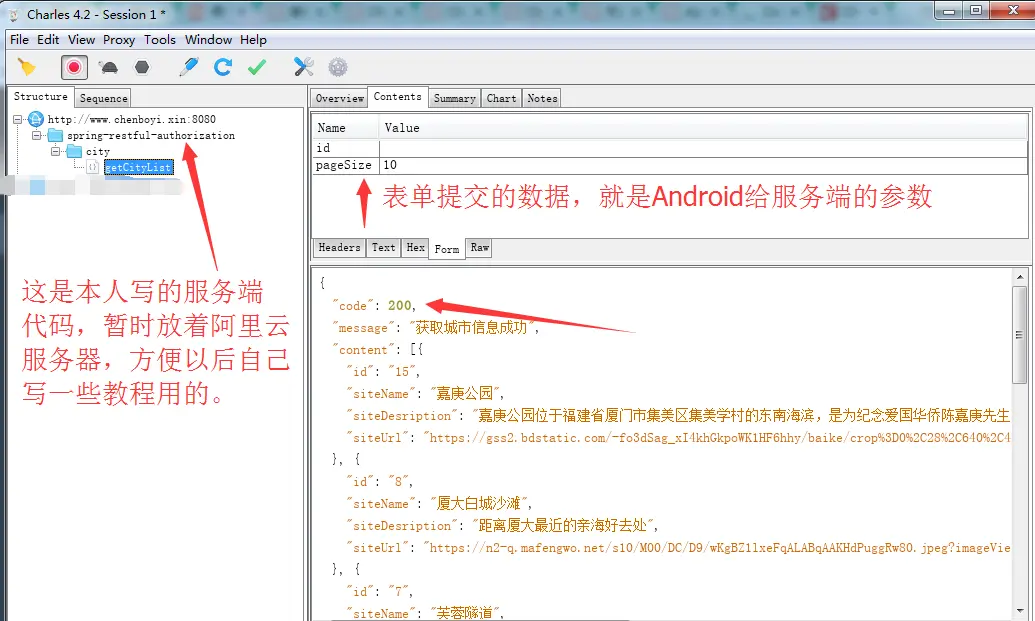Click the "message" line in response
The width and height of the screenshot is (1035, 621).
click(436, 327)
